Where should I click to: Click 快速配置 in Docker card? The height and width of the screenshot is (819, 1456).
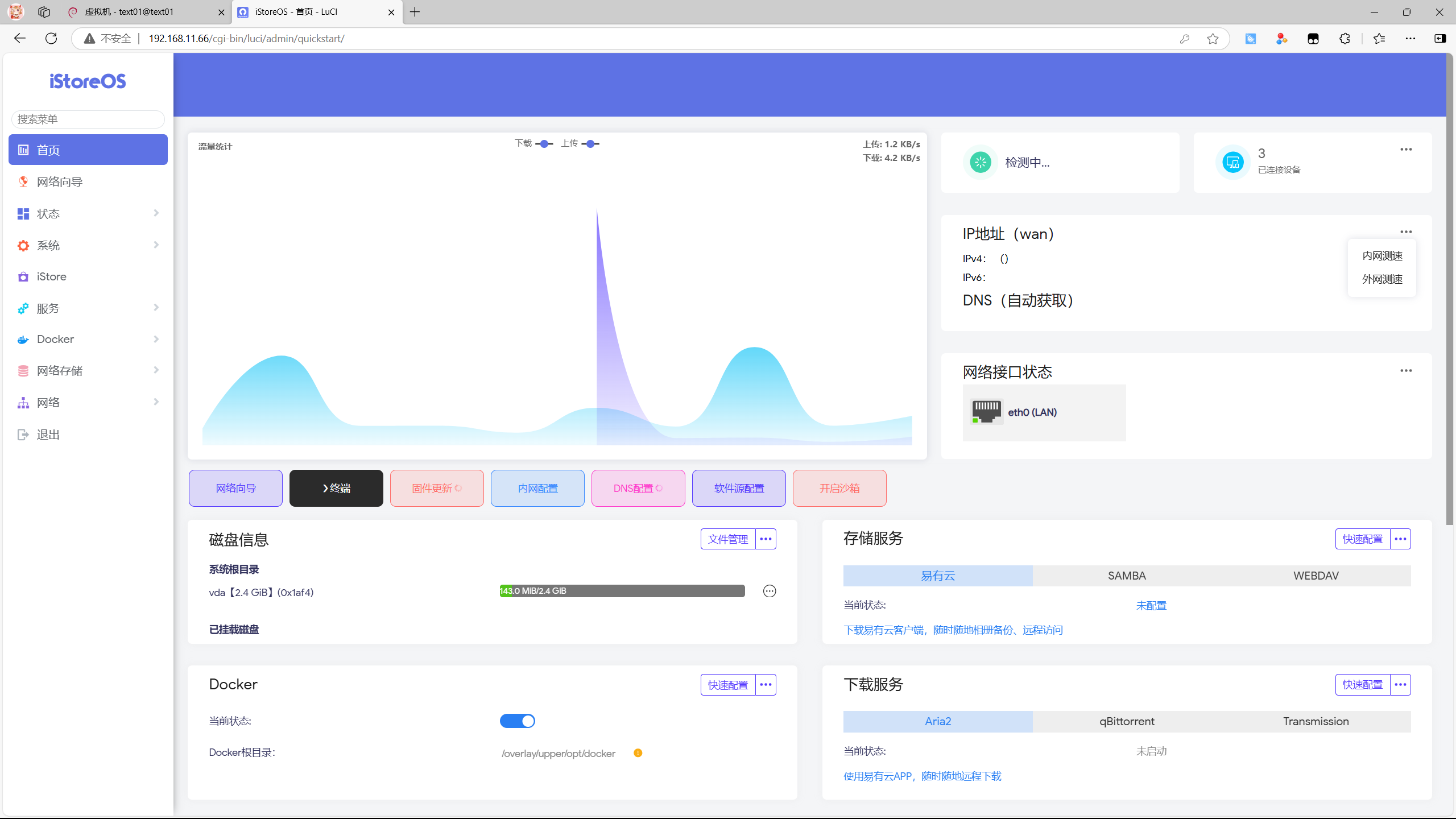(728, 685)
